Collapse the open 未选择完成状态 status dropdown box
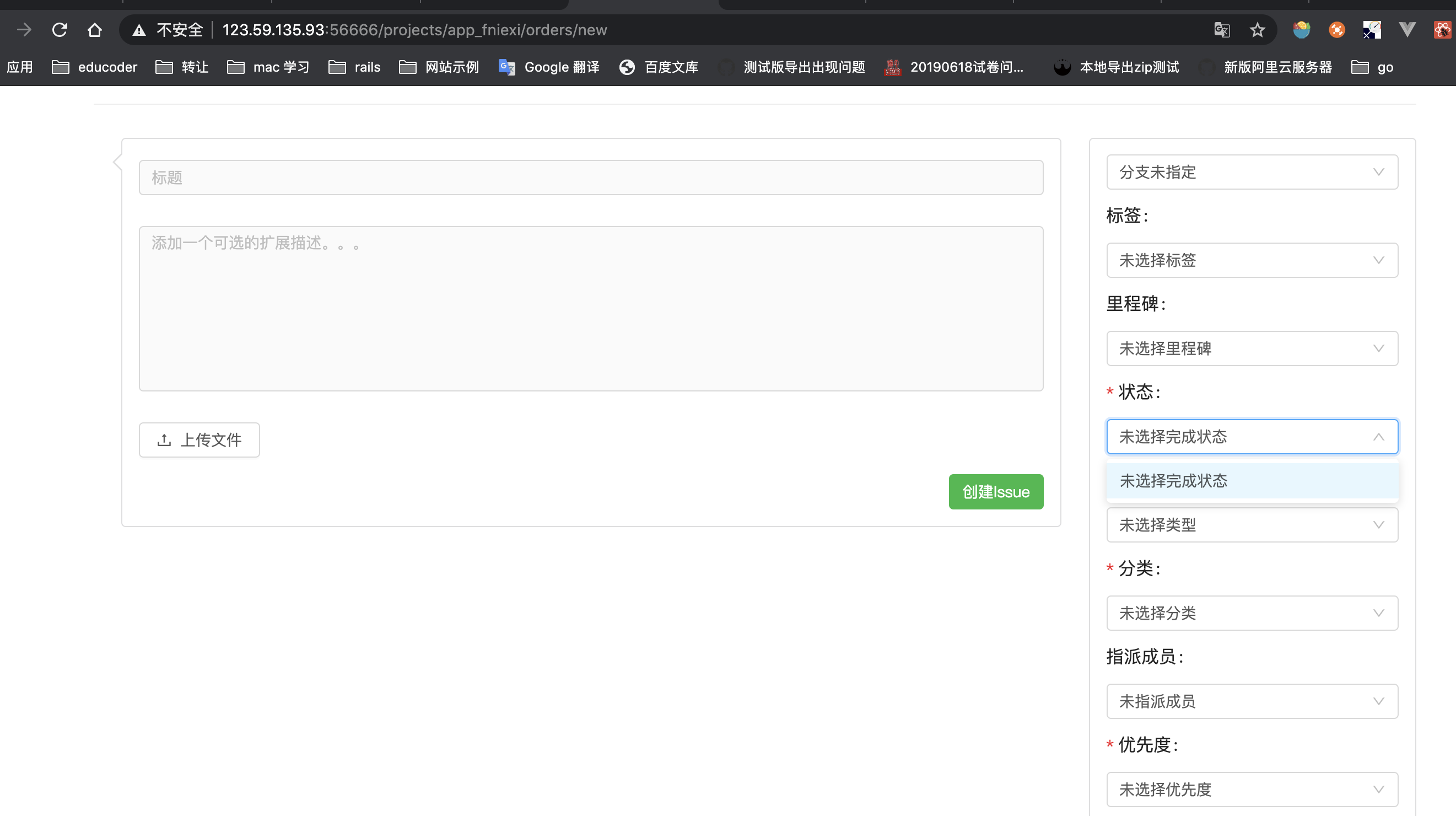 pos(1252,437)
